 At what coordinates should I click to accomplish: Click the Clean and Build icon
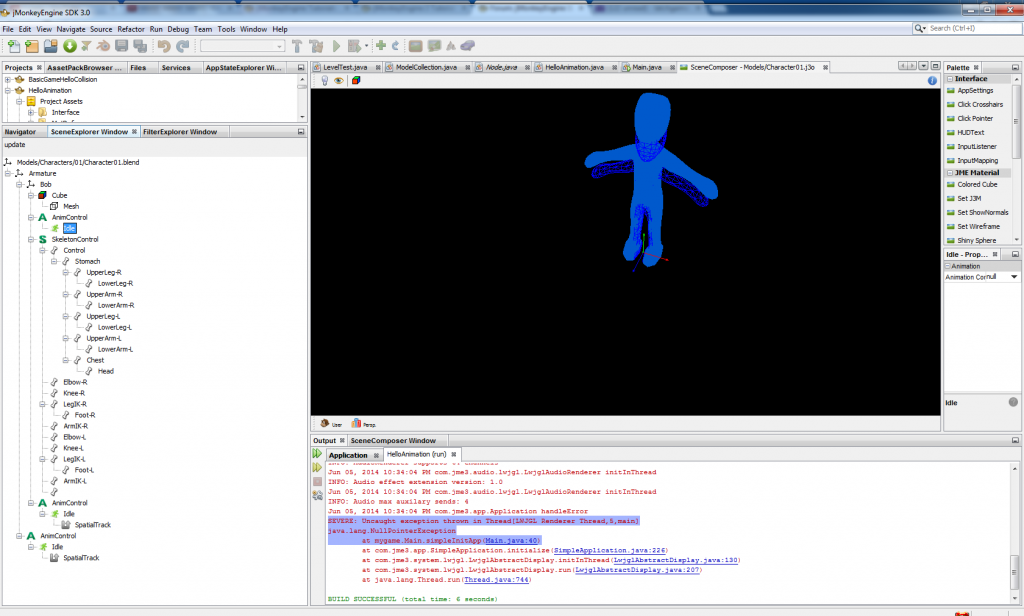tap(317, 46)
